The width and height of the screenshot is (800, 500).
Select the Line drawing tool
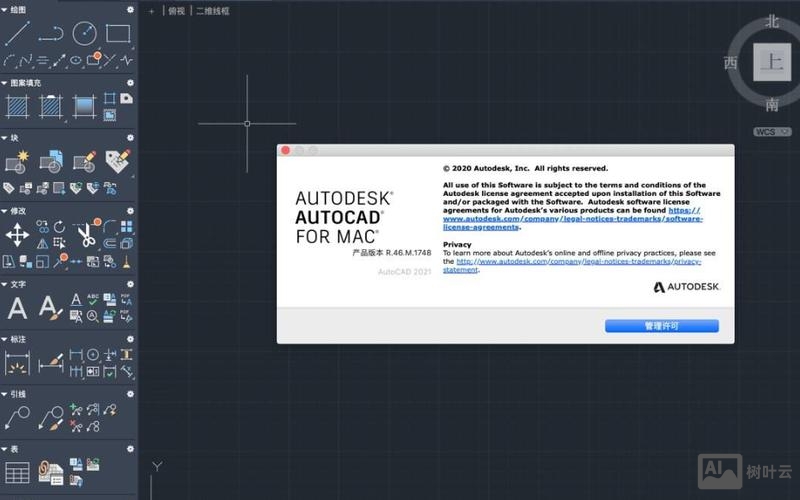pos(17,33)
